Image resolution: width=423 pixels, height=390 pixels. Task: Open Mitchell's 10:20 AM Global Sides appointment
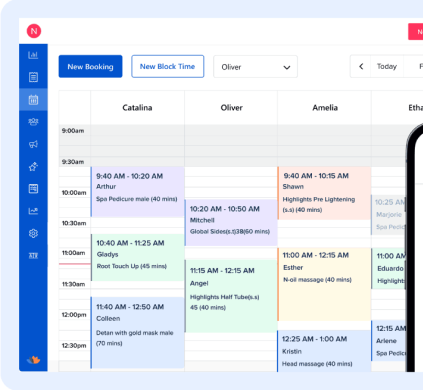click(x=231, y=223)
